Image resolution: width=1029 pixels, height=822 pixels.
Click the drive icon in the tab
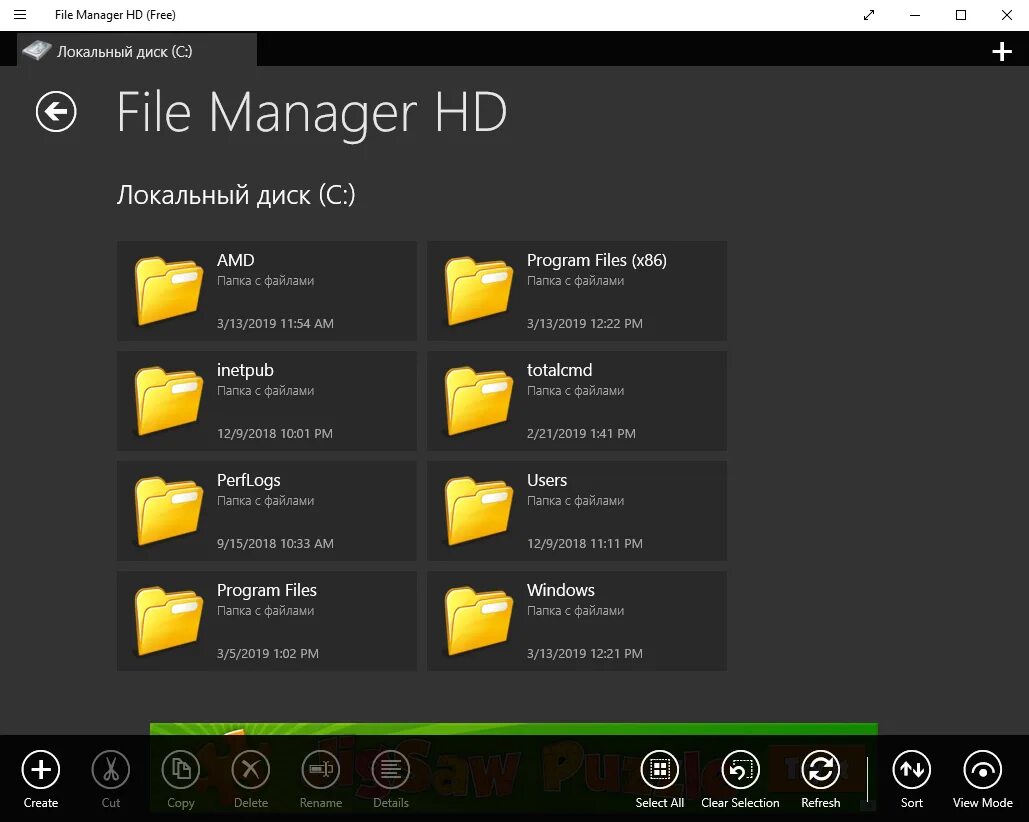37,51
